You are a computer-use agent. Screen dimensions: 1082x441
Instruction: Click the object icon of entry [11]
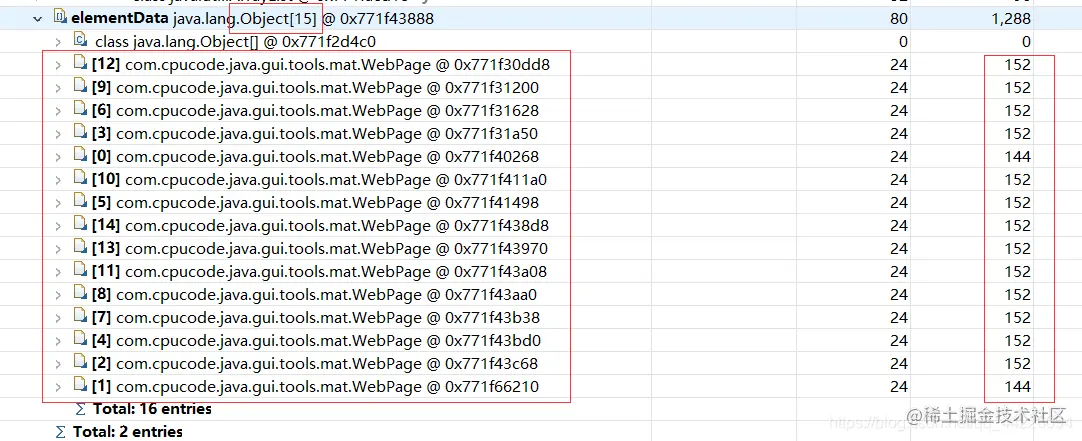tap(81, 271)
